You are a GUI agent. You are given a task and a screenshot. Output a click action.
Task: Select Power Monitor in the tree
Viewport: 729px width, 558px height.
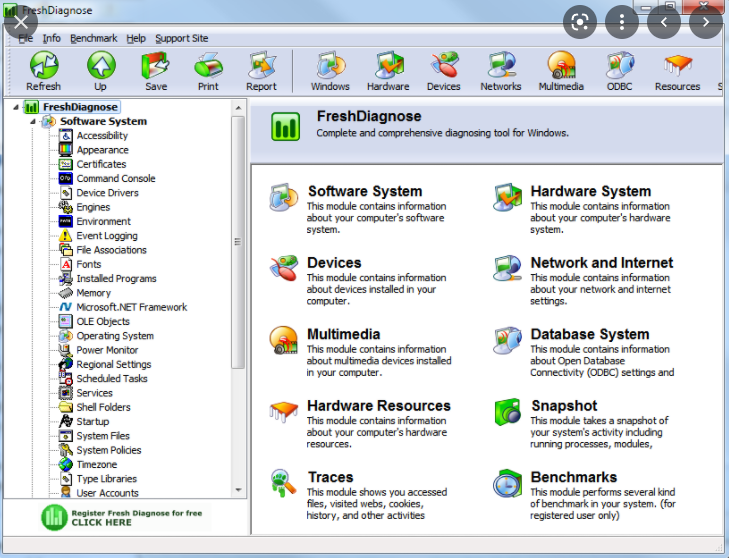107,350
